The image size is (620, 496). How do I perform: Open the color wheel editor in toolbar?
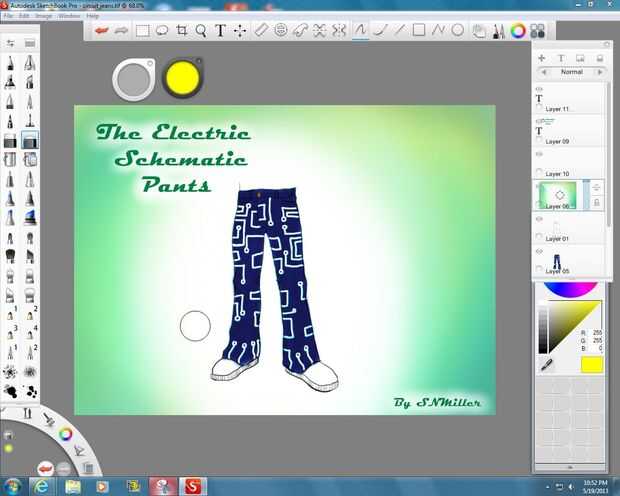click(518, 31)
